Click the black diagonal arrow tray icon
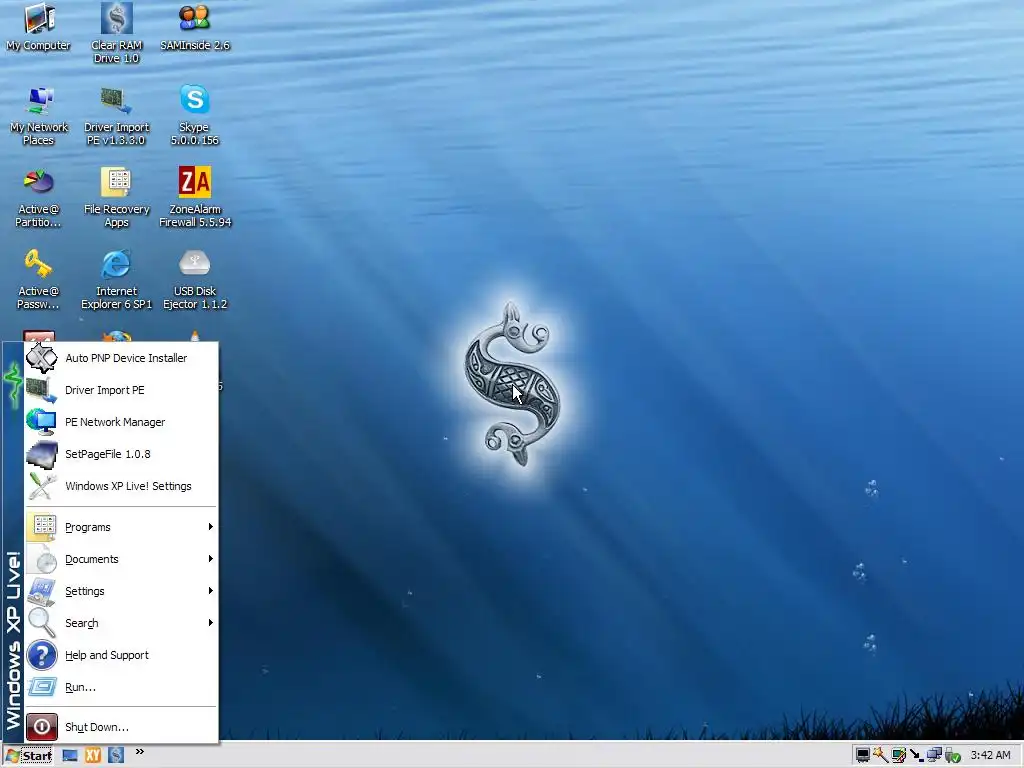1024x768 pixels. [916, 756]
